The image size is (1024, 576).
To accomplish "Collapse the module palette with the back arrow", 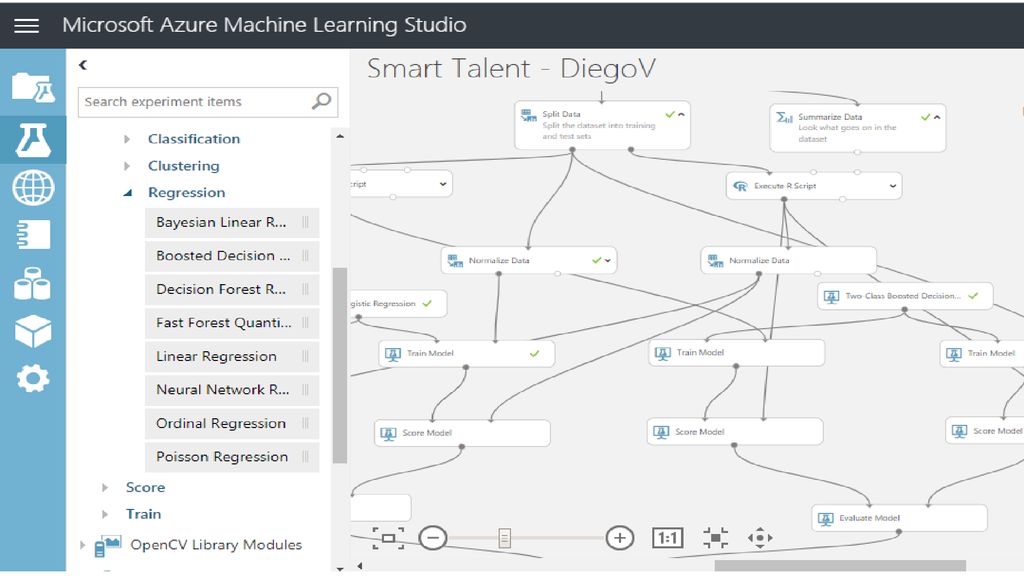I will coord(83,65).
